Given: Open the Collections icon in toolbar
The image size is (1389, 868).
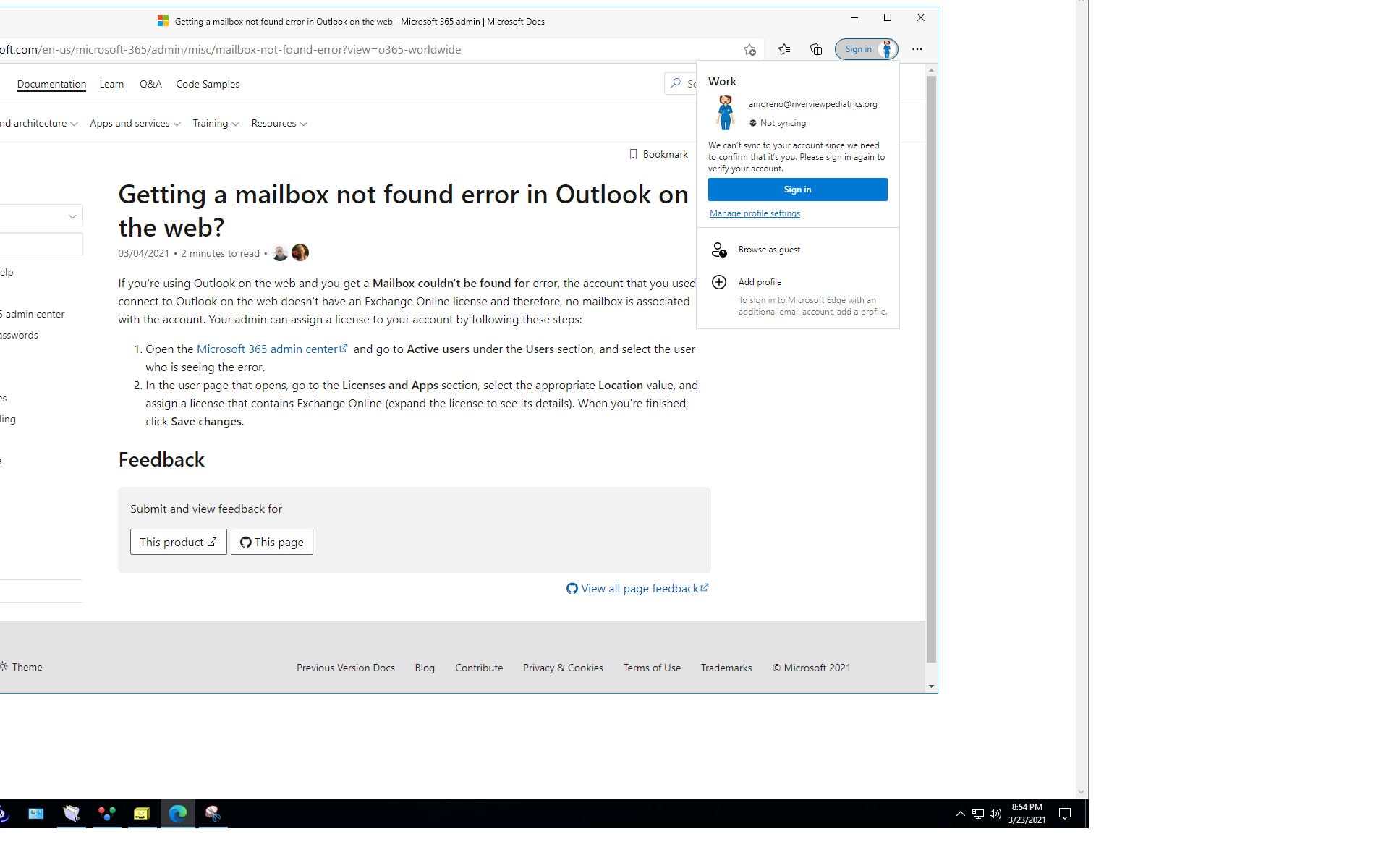Looking at the screenshot, I should tap(816, 49).
